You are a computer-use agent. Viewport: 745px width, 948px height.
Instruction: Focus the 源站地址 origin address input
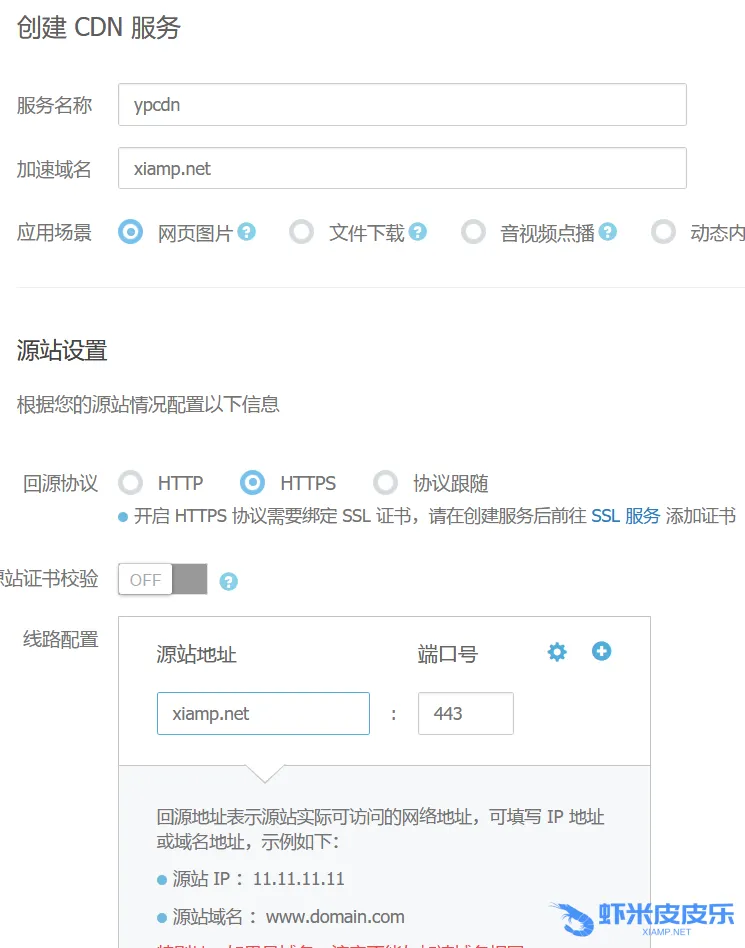[x=263, y=714]
